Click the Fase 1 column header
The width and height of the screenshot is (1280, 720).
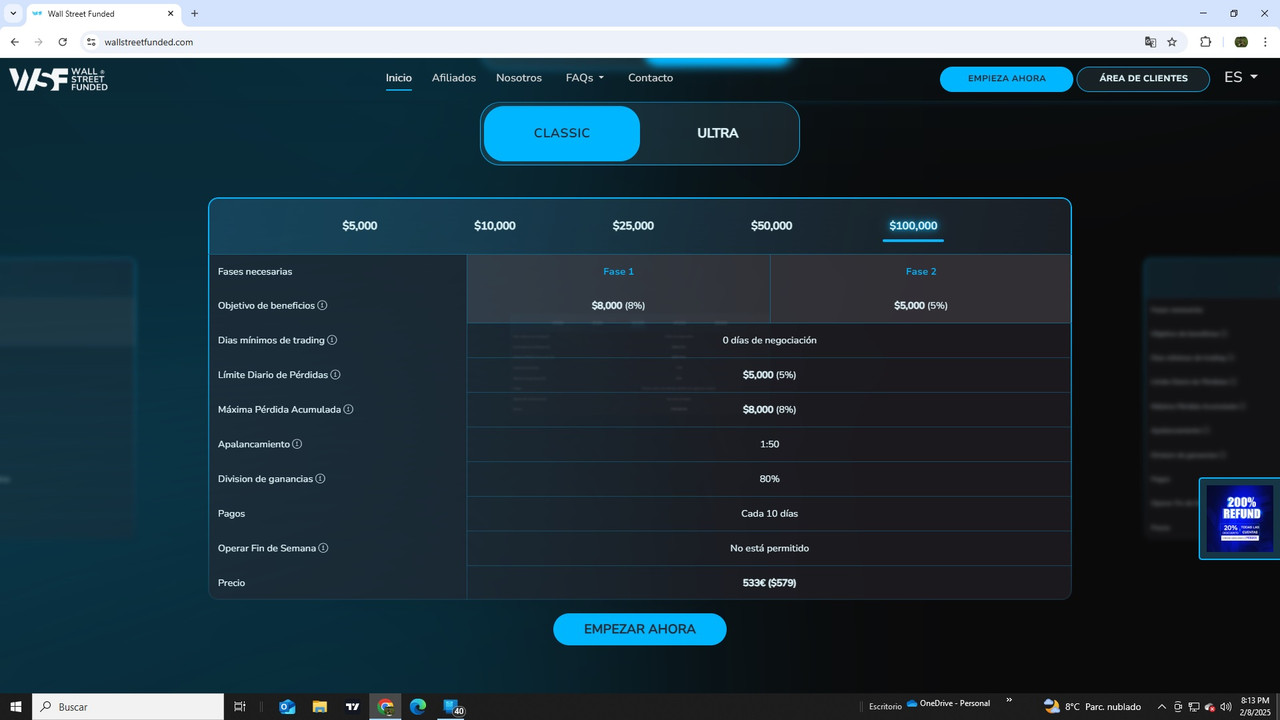point(618,272)
